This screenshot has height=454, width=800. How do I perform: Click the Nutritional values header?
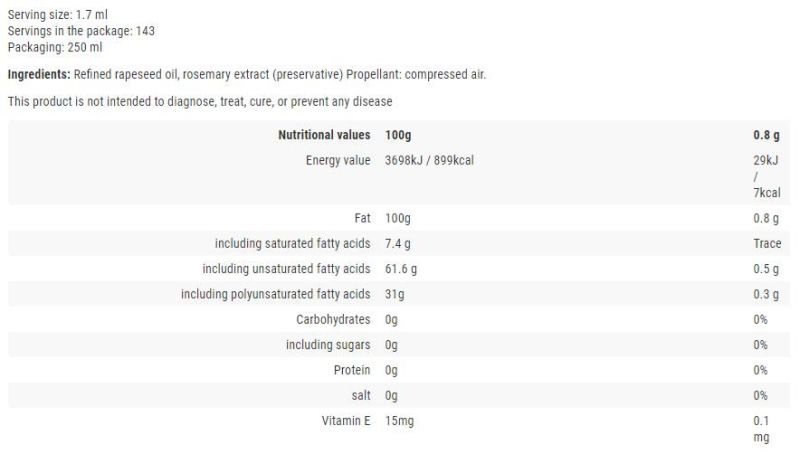tap(324, 135)
